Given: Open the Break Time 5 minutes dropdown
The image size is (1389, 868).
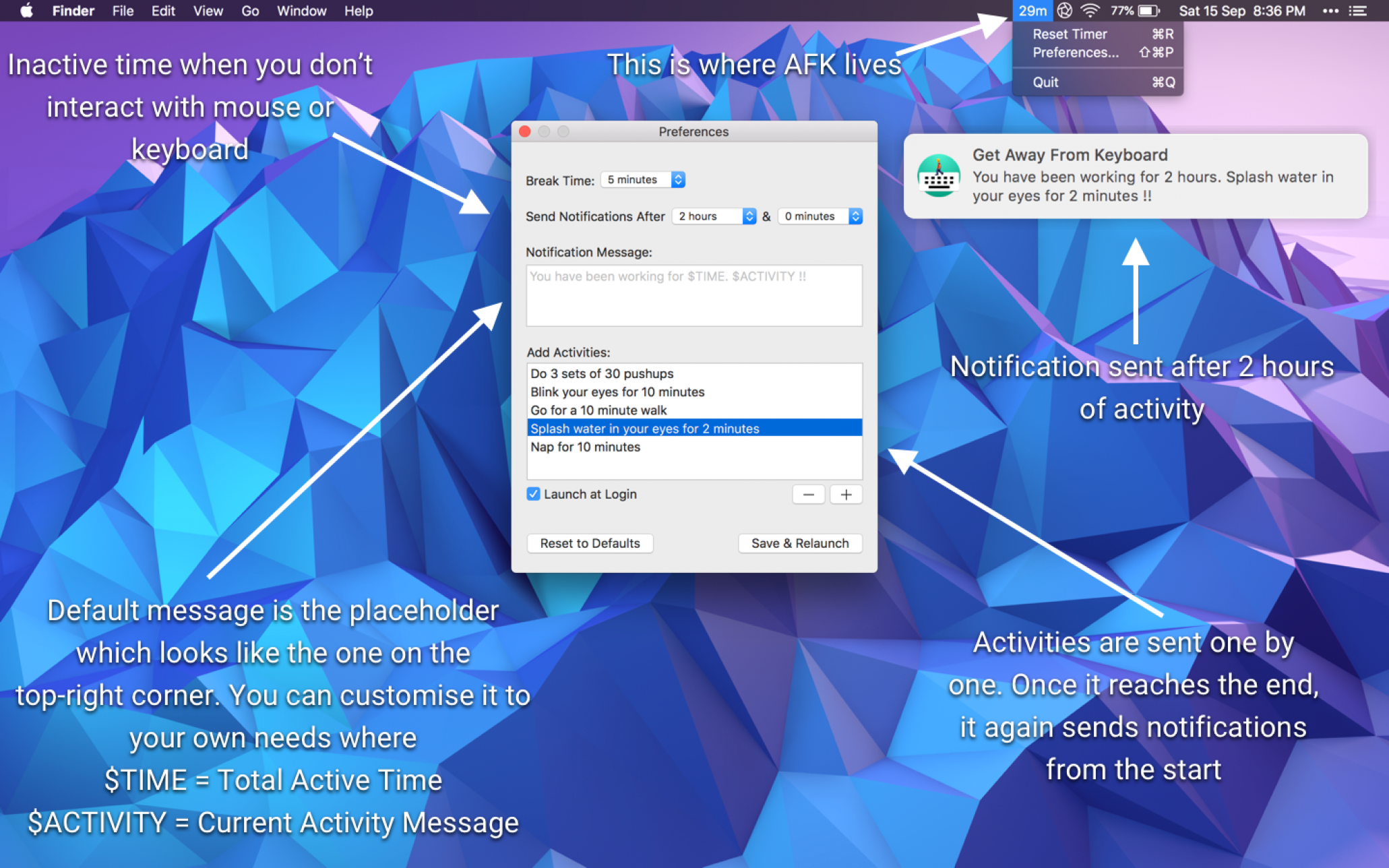Looking at the screenshot, I should pyautogui.click(x=643, y=179).
